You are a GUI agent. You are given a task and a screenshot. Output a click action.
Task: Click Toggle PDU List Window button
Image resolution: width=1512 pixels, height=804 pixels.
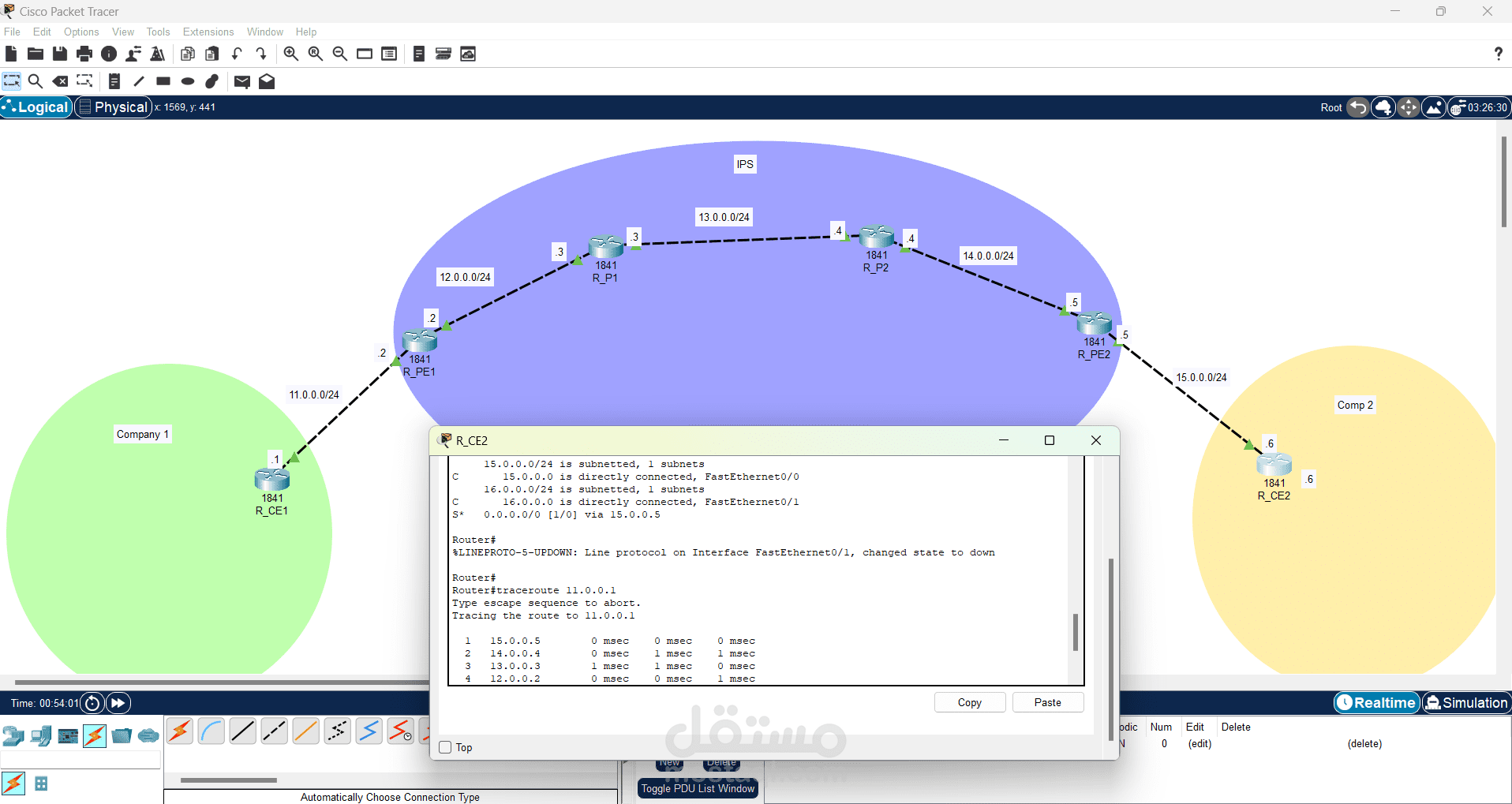click(x=698, y=788)
